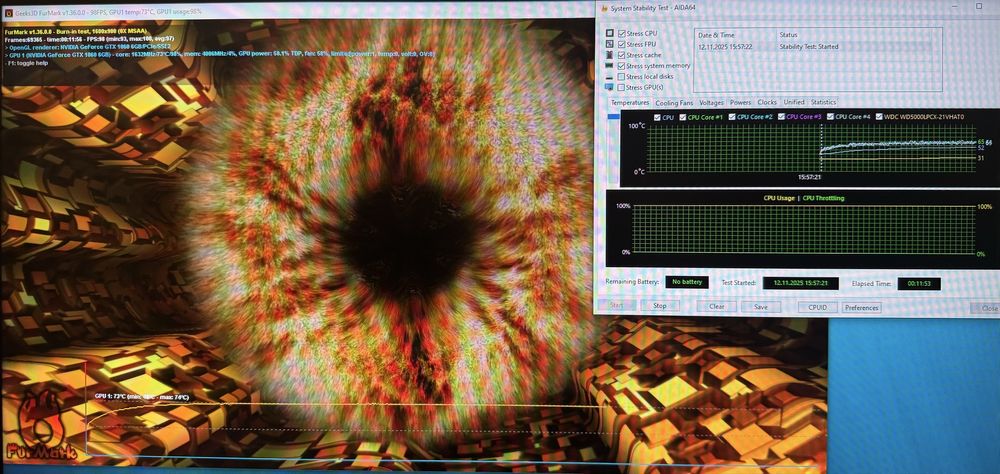The width and height of the screenshot is (1000, 474).
Task: Click the CPU Throttling graph label
Action: tap(823, 198)
